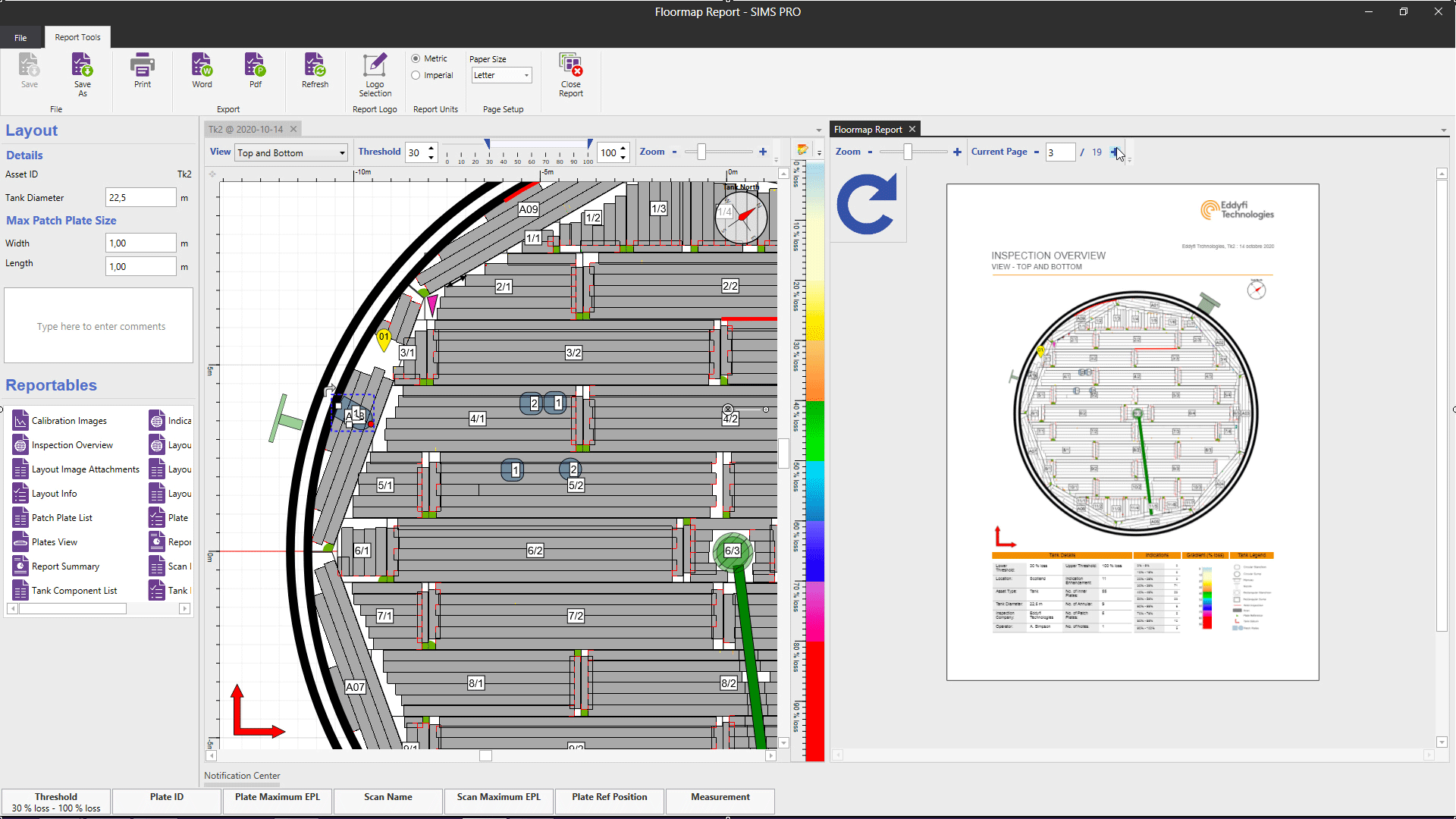Go to next report page

pyautogui.click(x=1114, y=152)
